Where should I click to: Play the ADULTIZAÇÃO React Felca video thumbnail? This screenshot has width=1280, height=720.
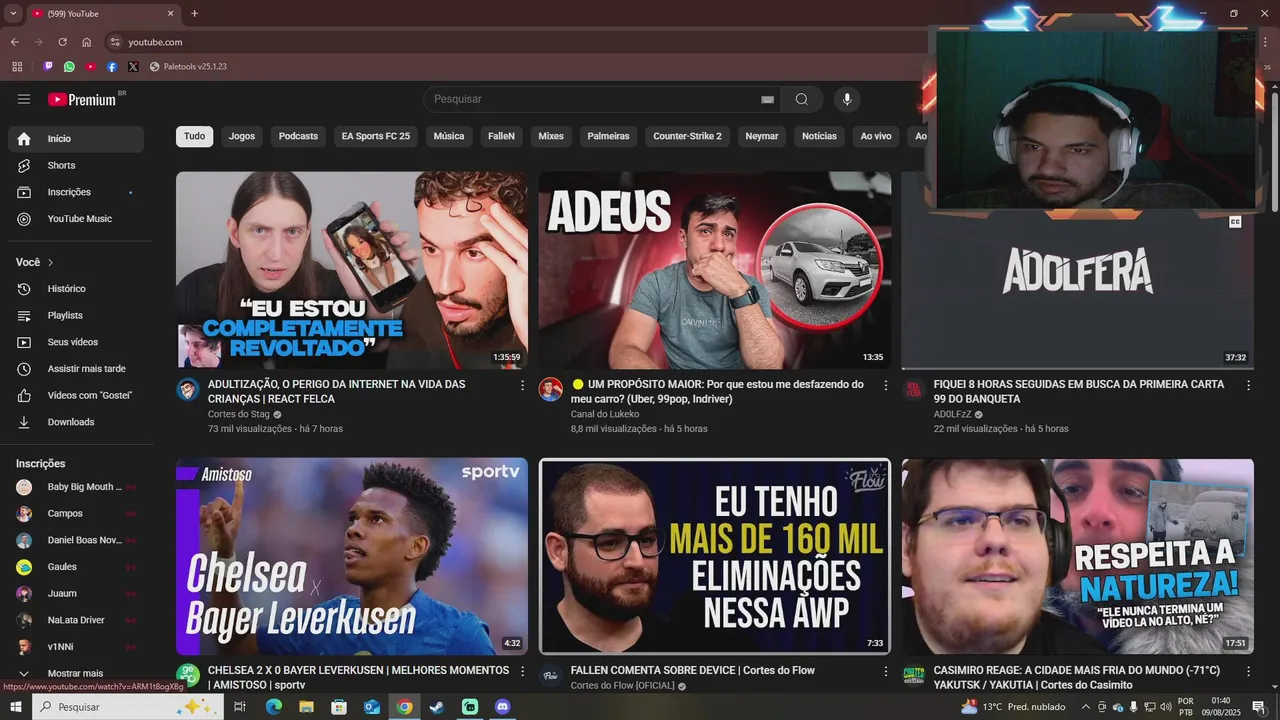[x=352, y=270]
